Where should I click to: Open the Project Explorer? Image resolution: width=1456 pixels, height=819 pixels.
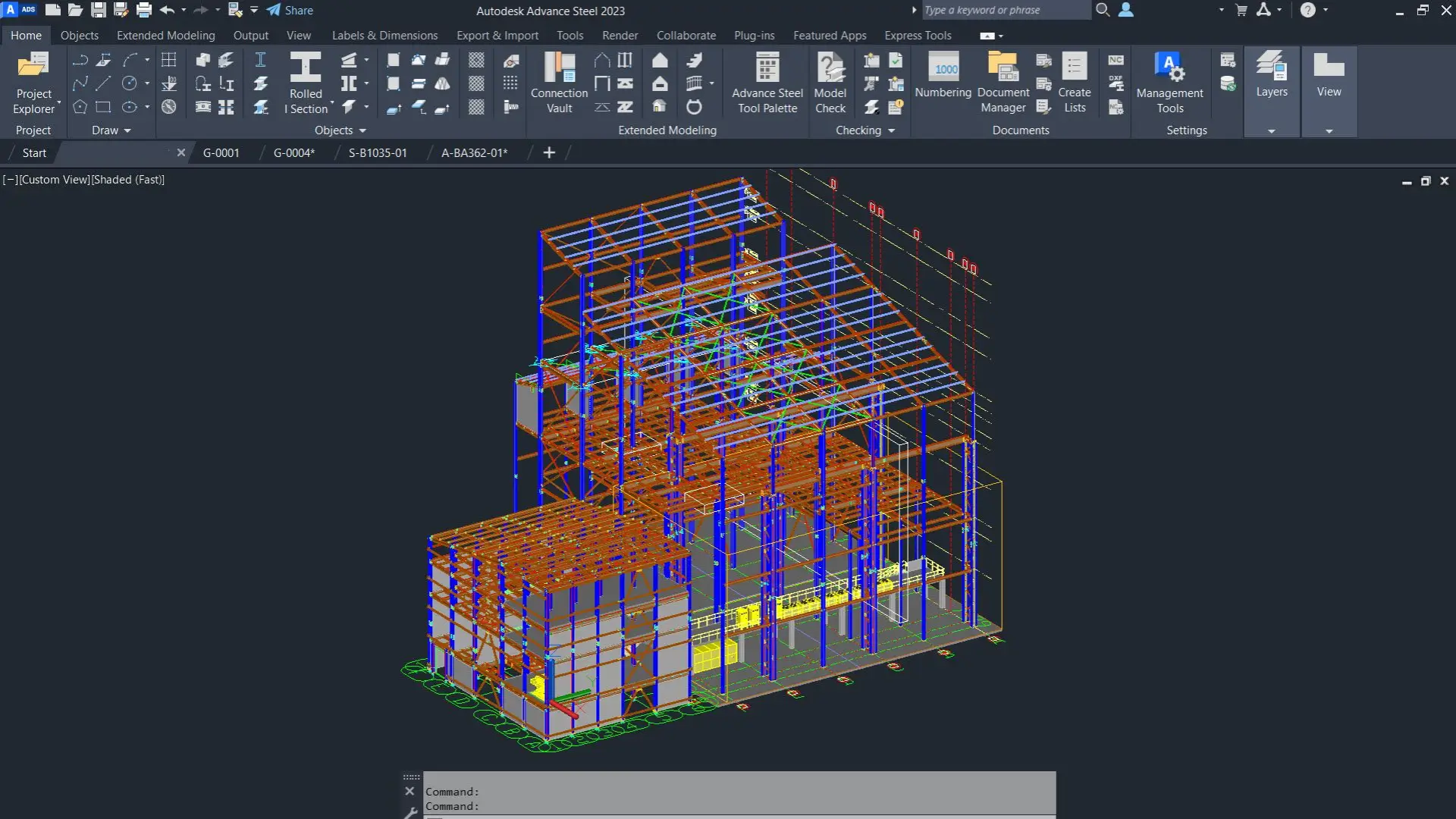(33, 82)
